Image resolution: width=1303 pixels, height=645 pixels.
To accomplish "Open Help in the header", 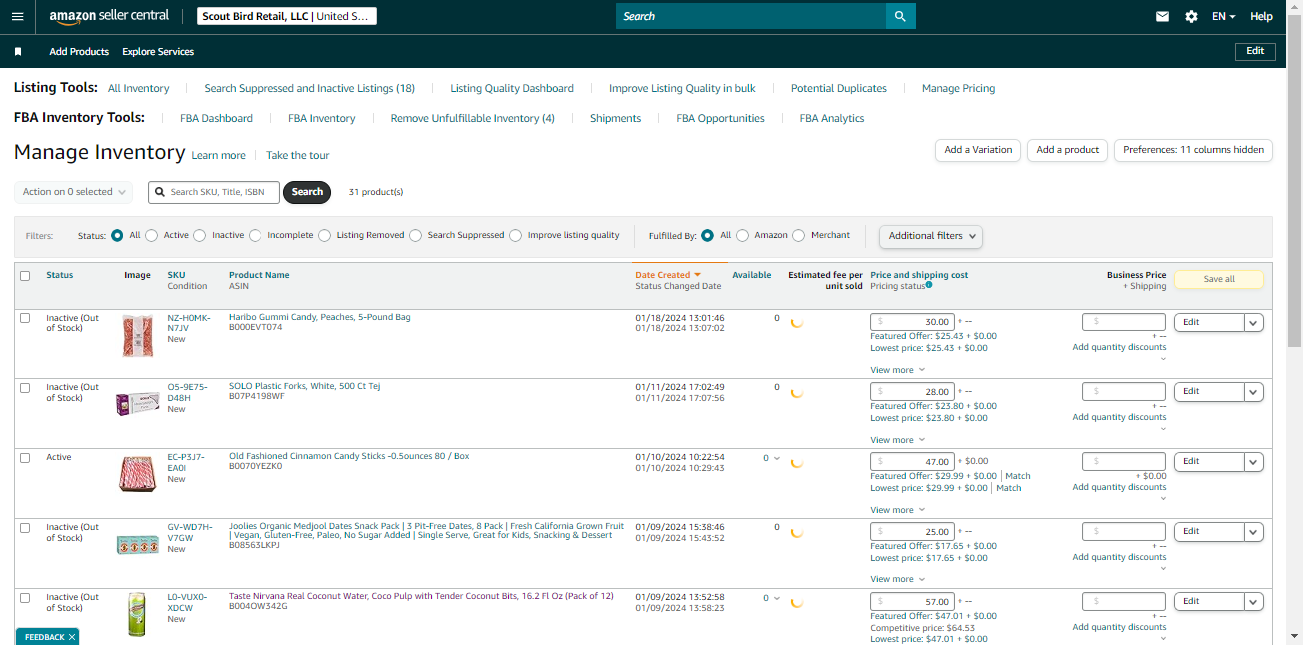I will coord(1261,16).
